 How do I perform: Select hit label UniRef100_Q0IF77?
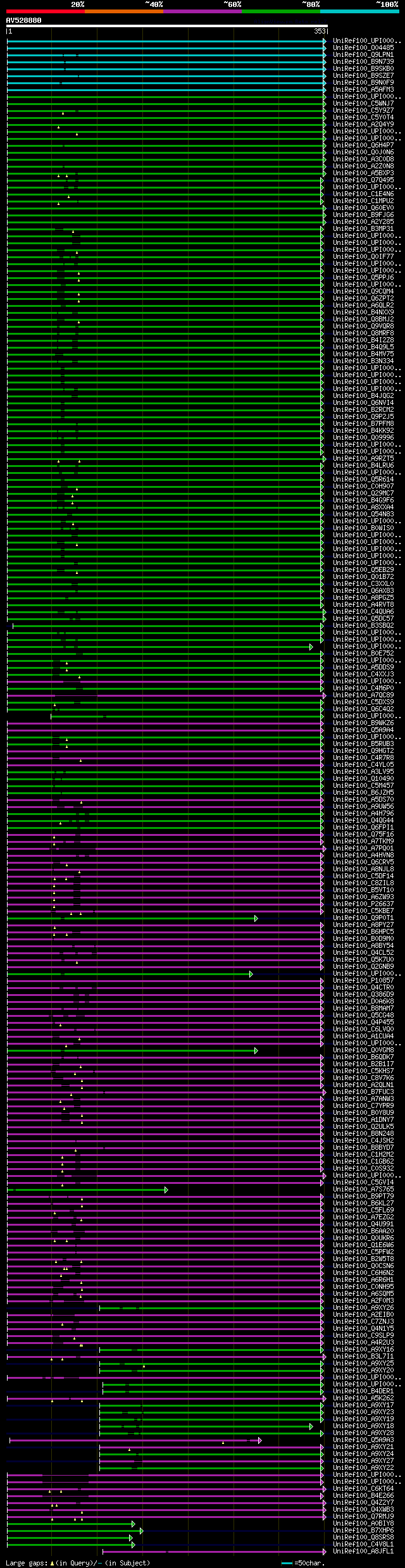click(x=363, y=257)
